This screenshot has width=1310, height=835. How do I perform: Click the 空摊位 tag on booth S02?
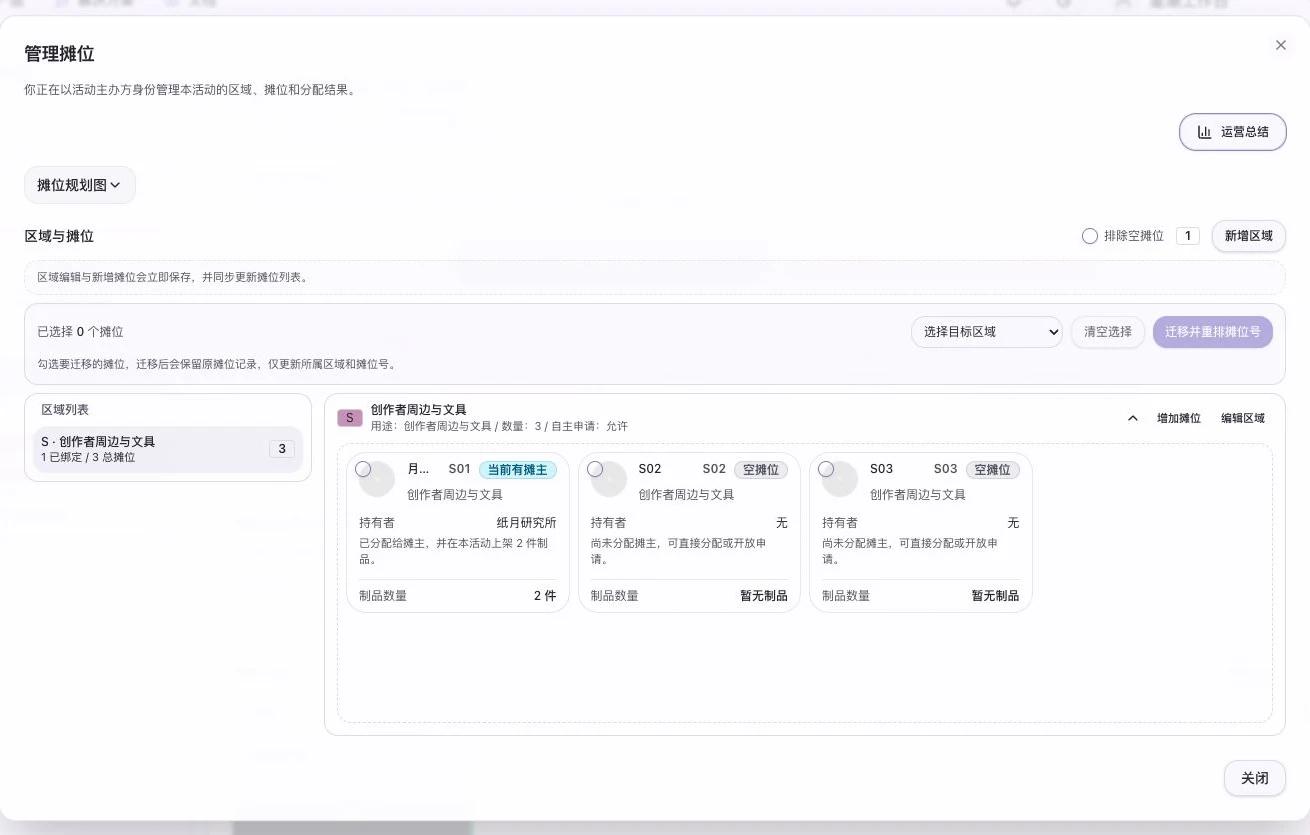coord(761,469)
